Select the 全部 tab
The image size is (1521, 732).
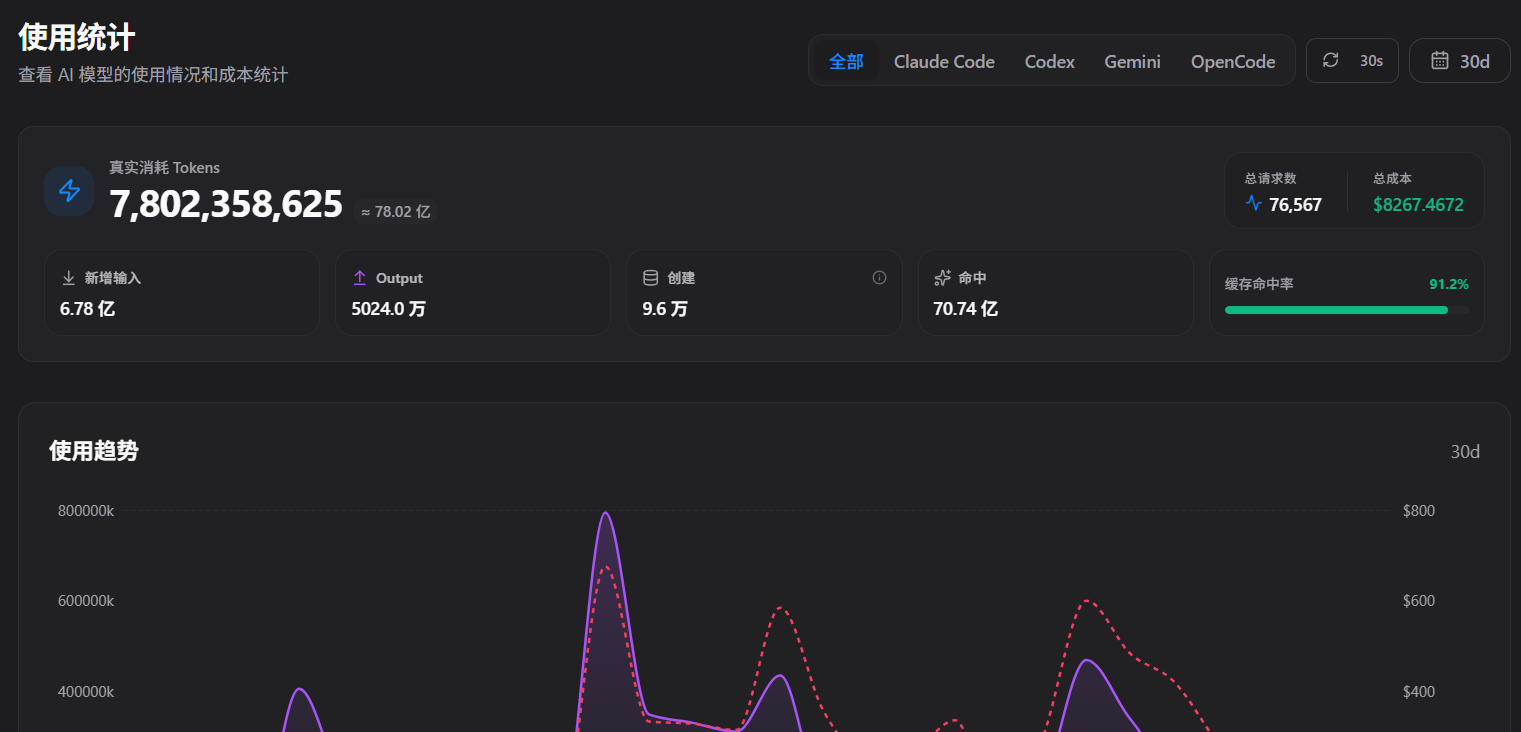[x=846, y=61]
